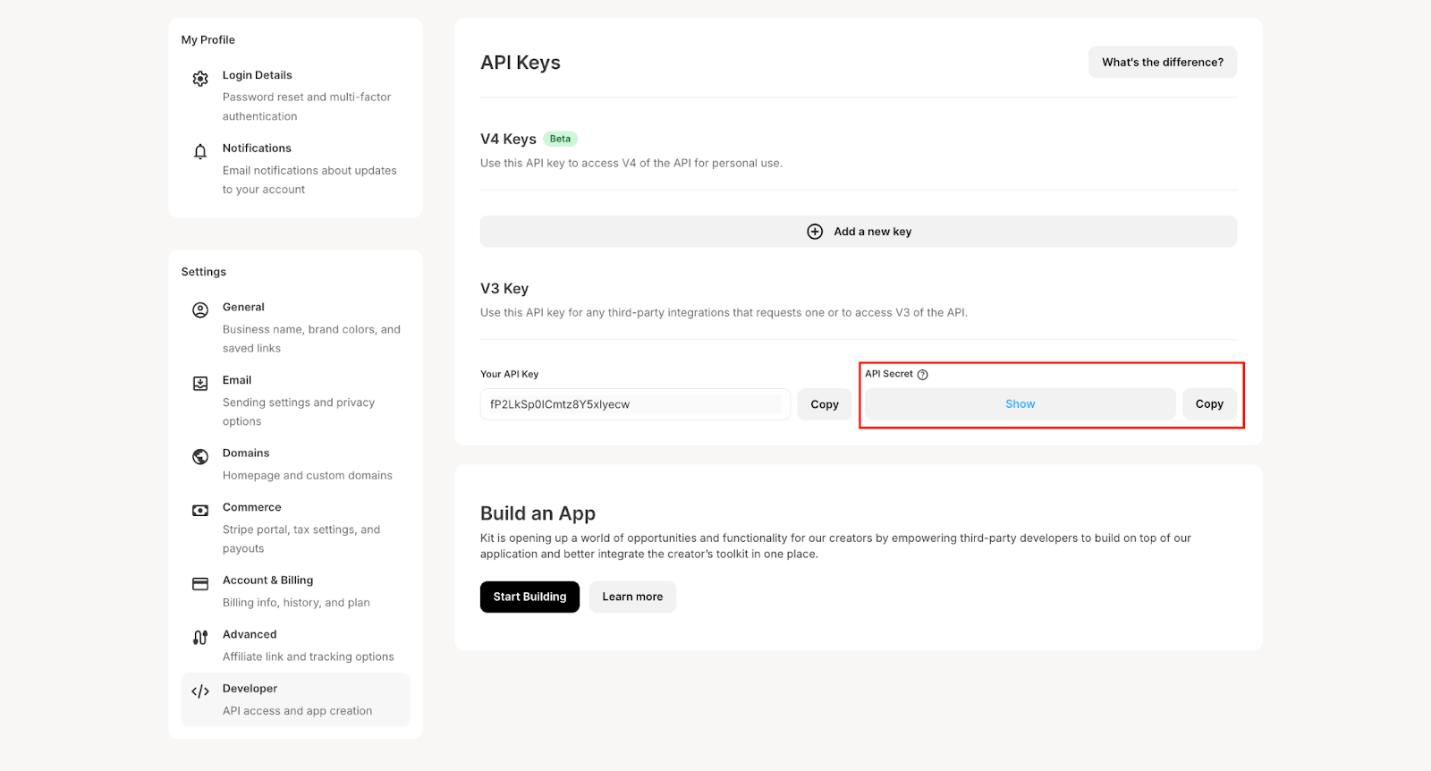The height and width of the screenshot is (771, 1431).
Task: Click the General profile icon in Settings
Action: 200,308
